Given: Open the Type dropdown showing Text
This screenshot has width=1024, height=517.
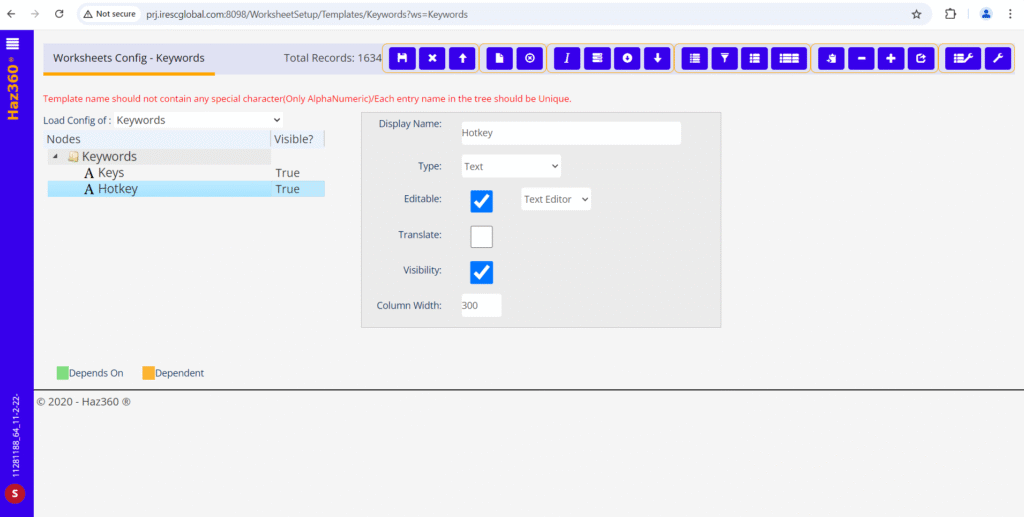Looking at the screenshot, I should pos(511,166).
